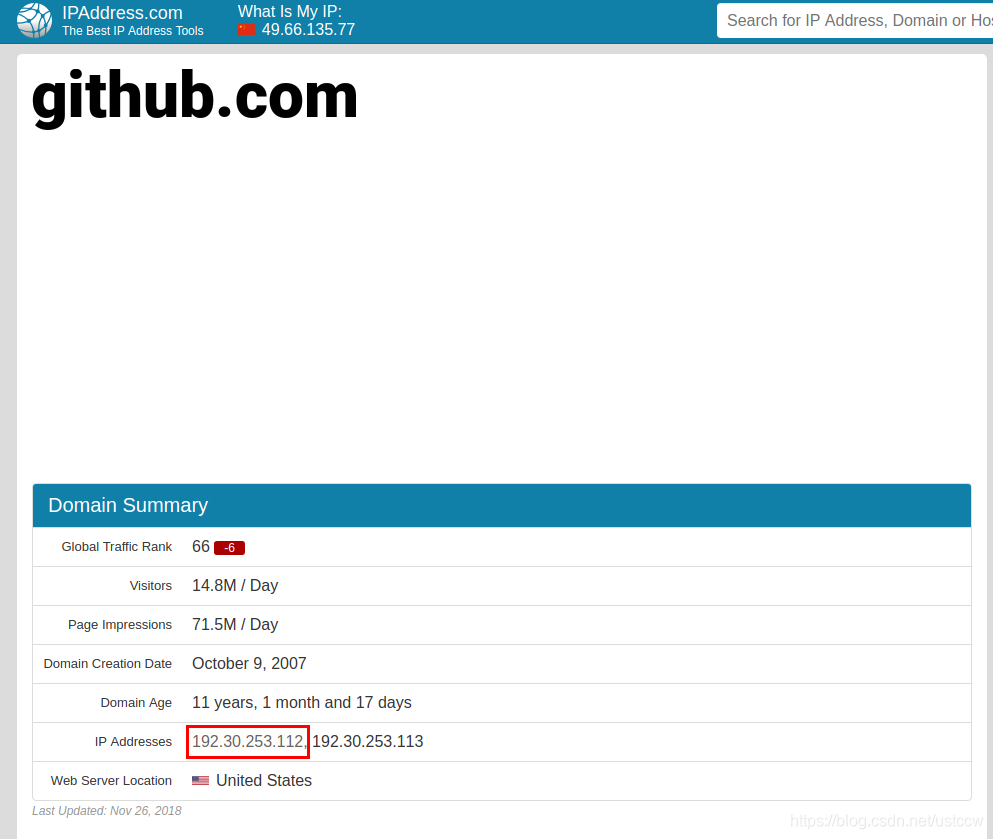Click the IP Addresses row label
993x839 pixels.
click(x=133, y=741)
